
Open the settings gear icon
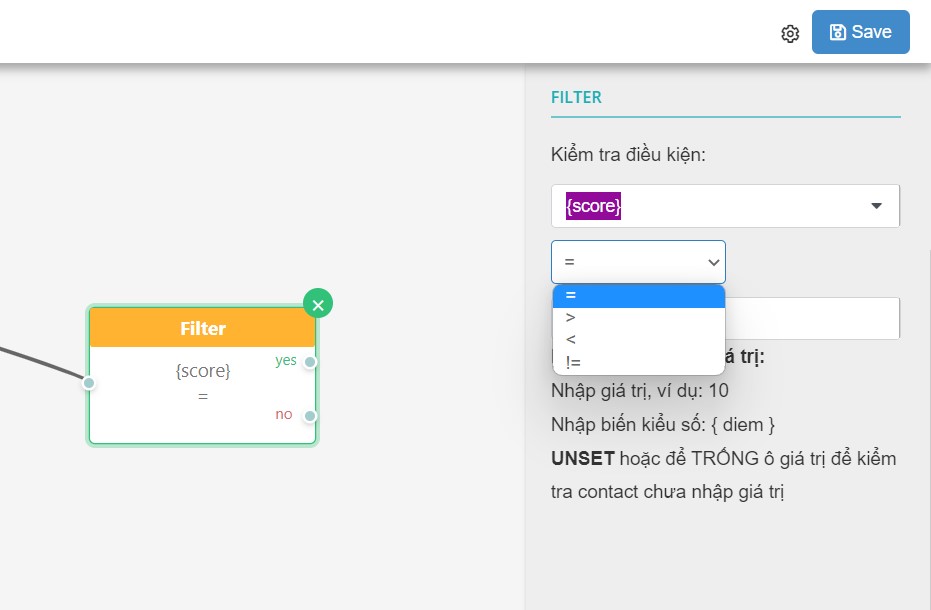point(790,34)
